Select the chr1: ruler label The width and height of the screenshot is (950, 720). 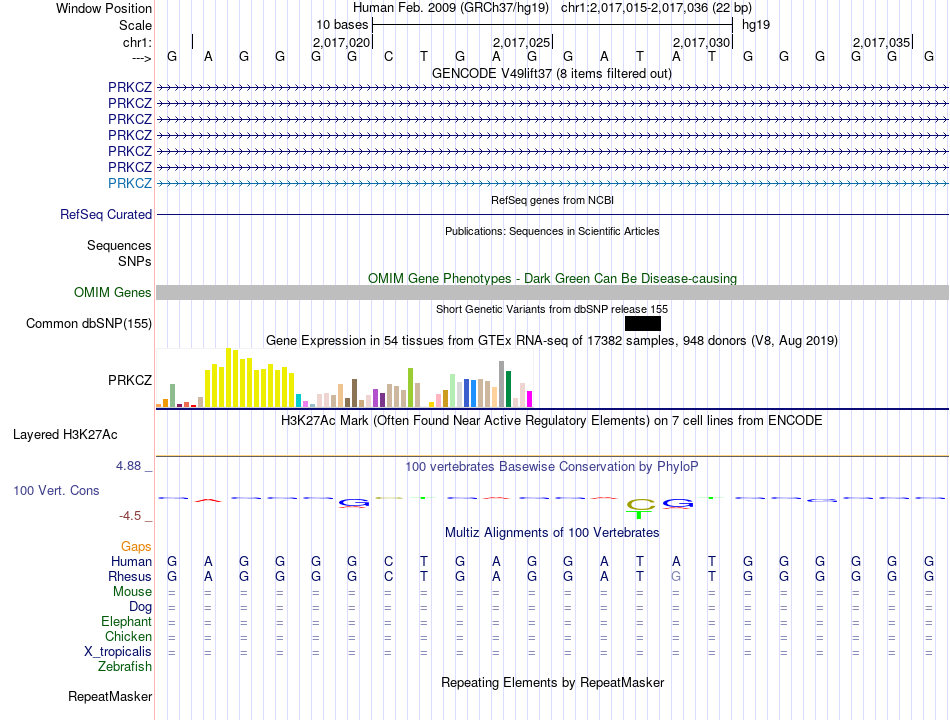click(x=137, y=42)
